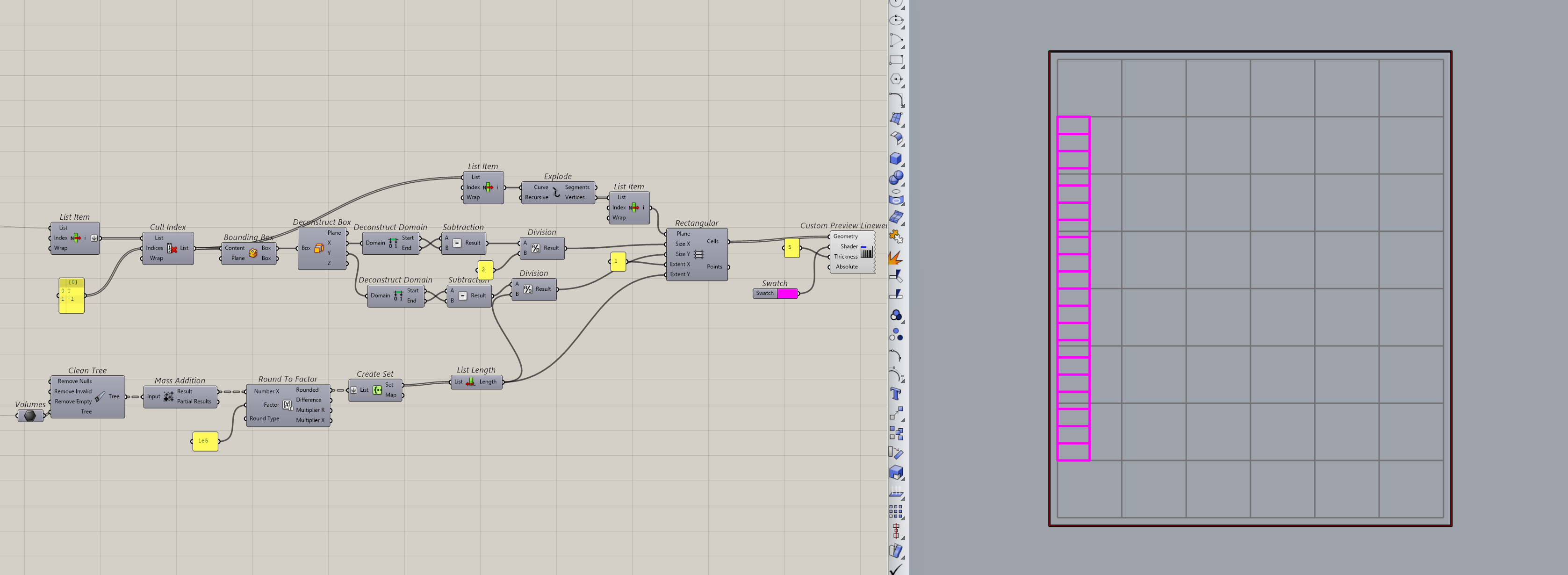Click the orange Explode tool icon
The height and width of the screenshot is (575, 1568).
(x=895, y=258)
